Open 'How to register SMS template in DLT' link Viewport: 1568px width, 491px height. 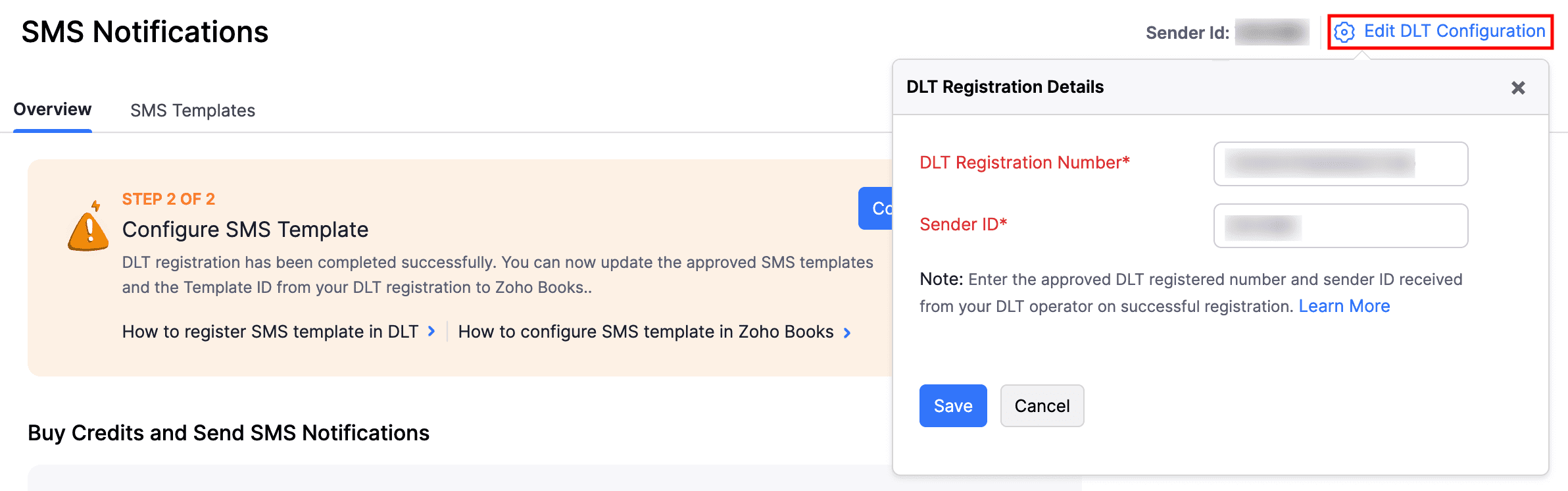click(x=270, y=332)
